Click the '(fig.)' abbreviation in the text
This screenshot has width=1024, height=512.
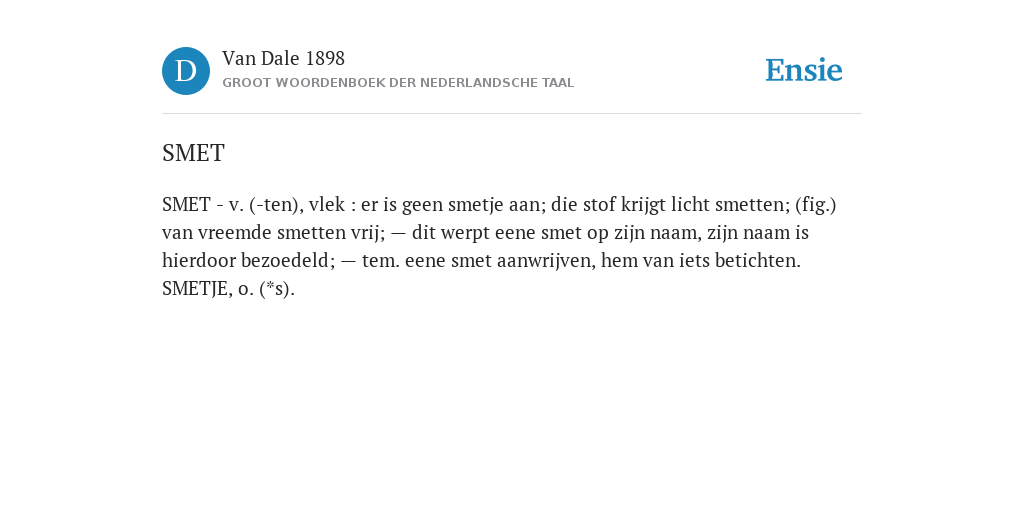point(816,205)
